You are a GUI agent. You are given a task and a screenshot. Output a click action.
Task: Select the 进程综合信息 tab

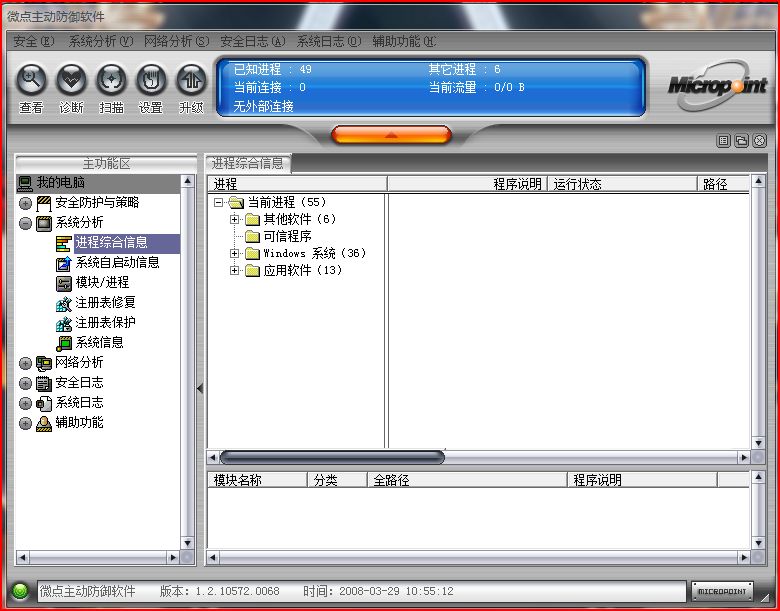point(248,163)
